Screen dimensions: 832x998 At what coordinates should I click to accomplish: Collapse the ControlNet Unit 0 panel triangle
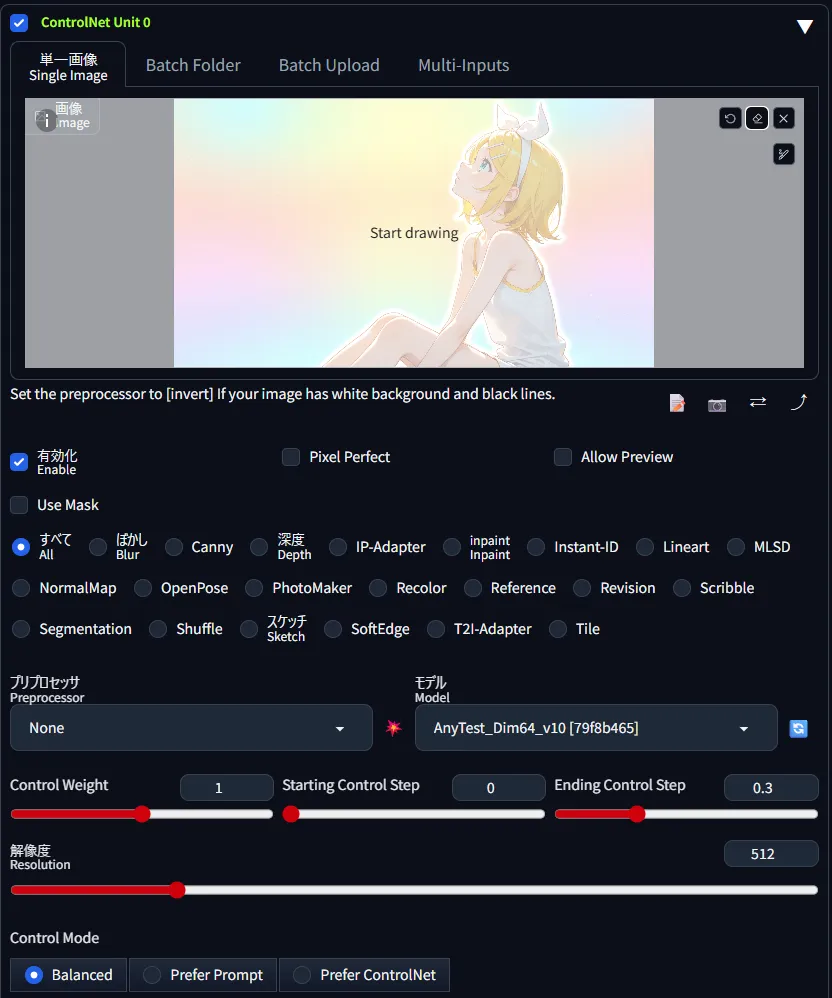[805, 26]
